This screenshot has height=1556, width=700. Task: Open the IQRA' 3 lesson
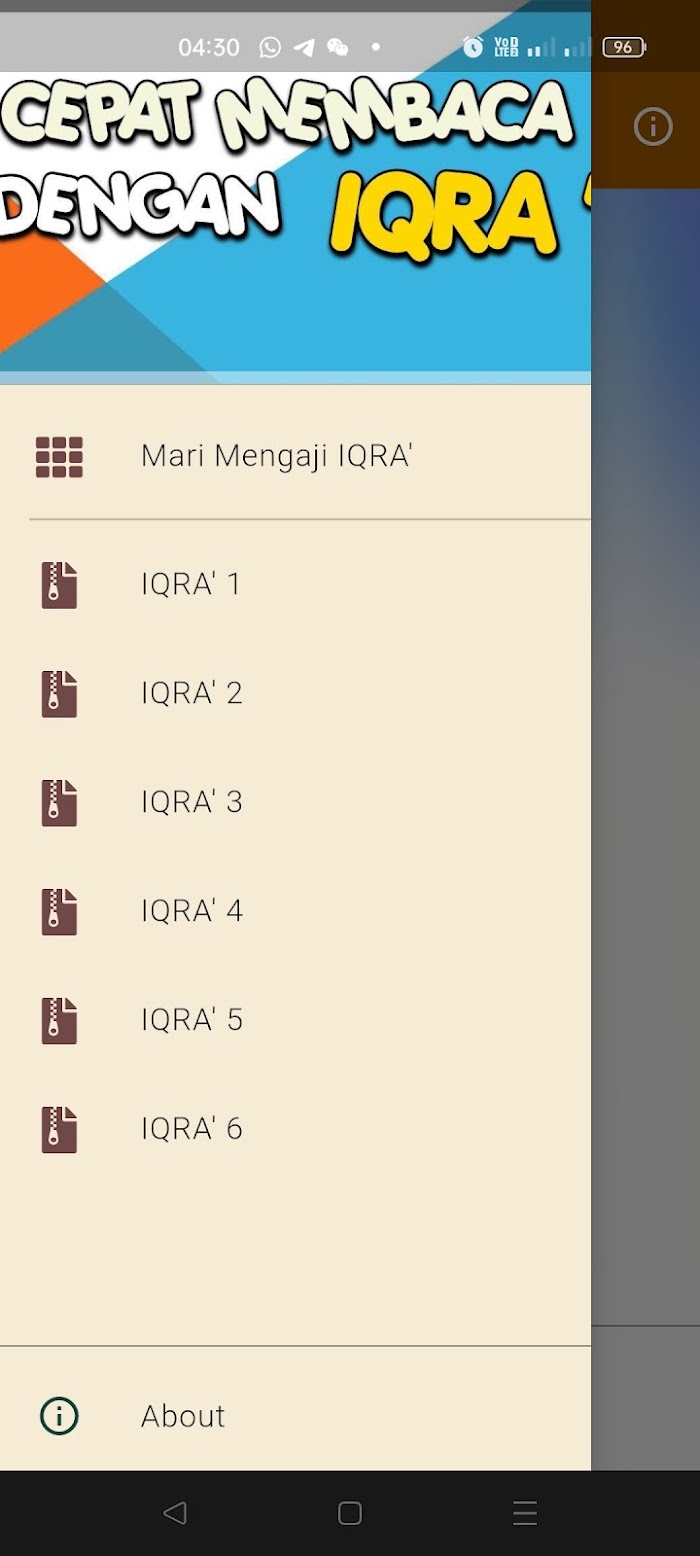pyautogui.click(x=295, y=803)
